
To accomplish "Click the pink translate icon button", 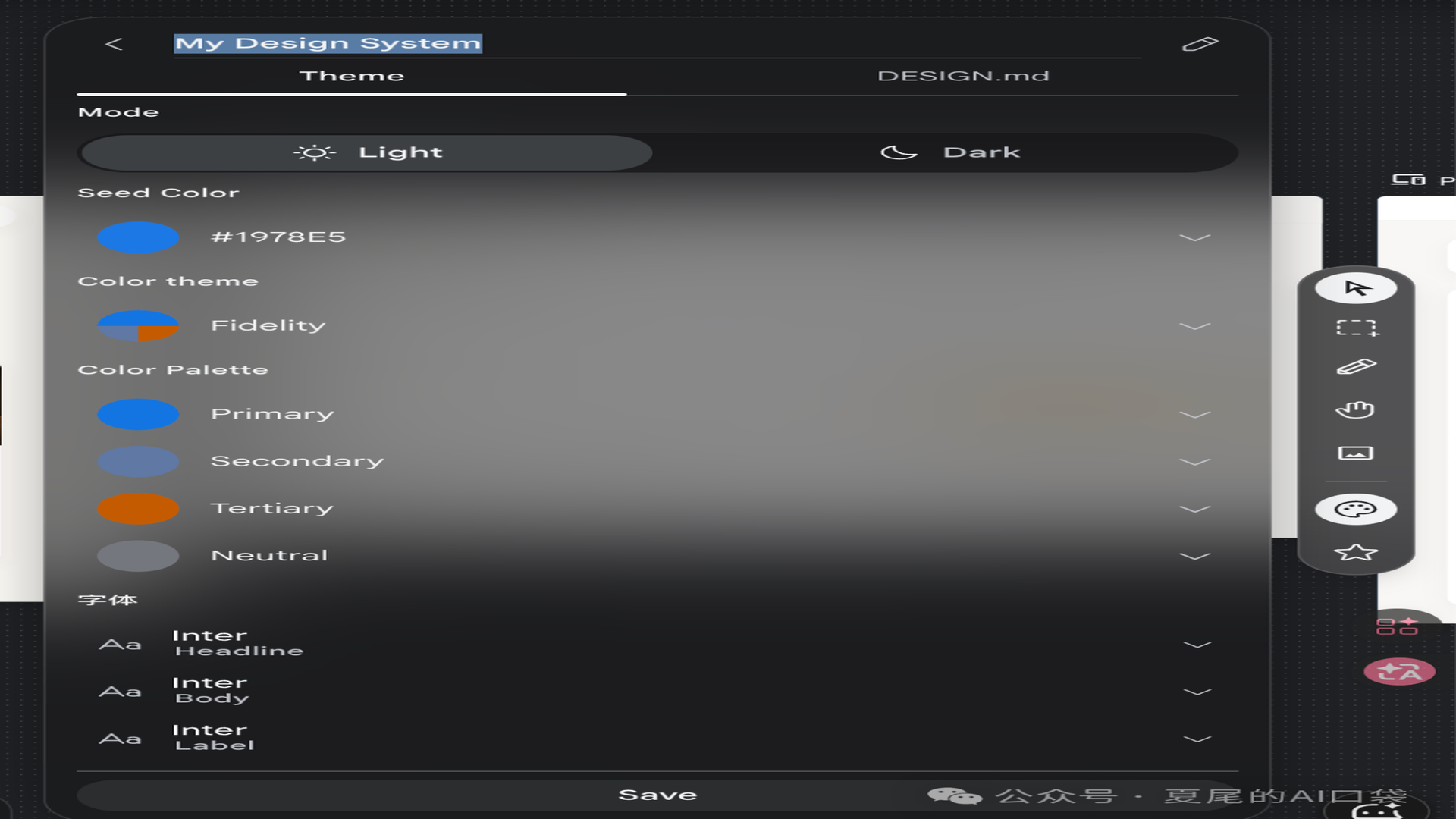I will click(1399, 672).
